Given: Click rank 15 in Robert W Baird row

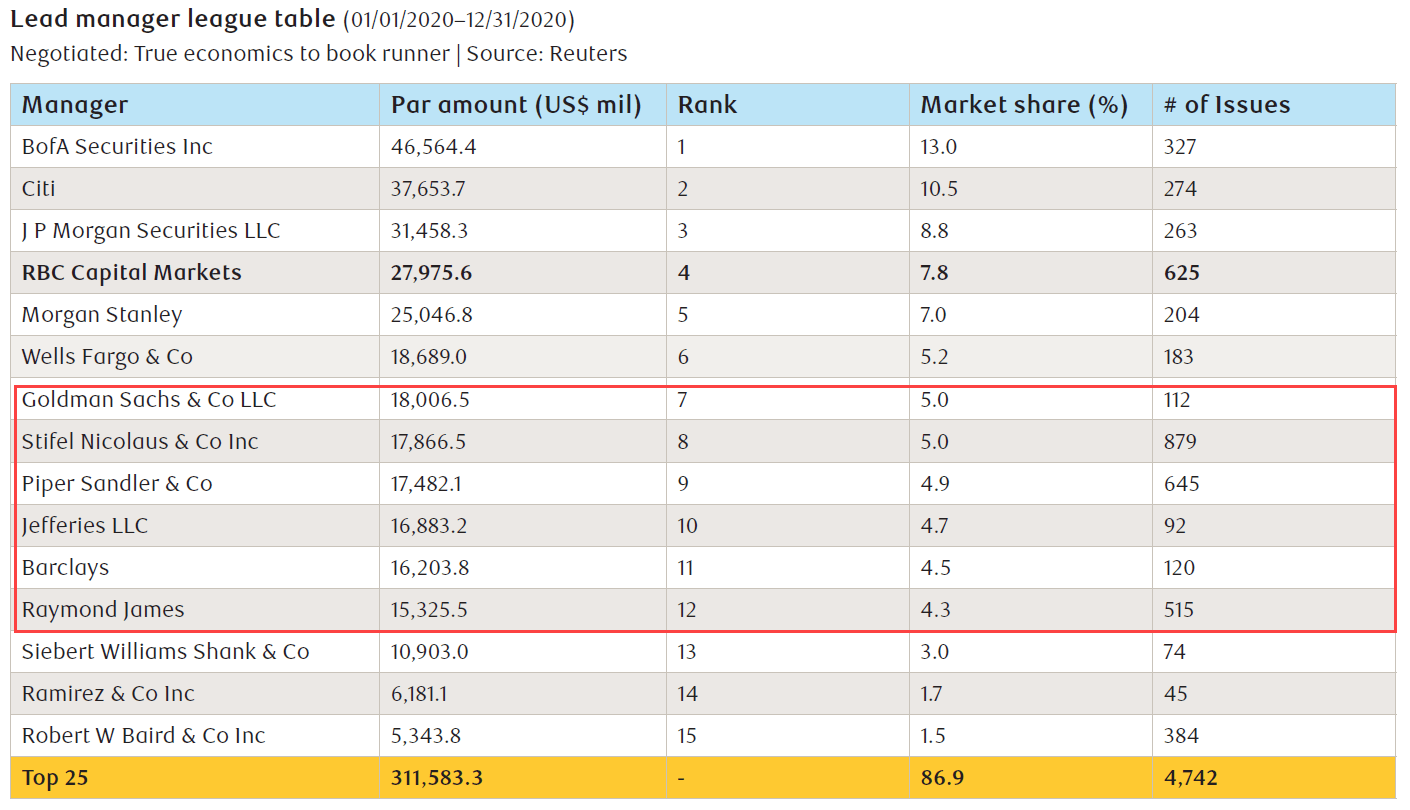Looking at the screenshot, I should (x=687, y=736).
